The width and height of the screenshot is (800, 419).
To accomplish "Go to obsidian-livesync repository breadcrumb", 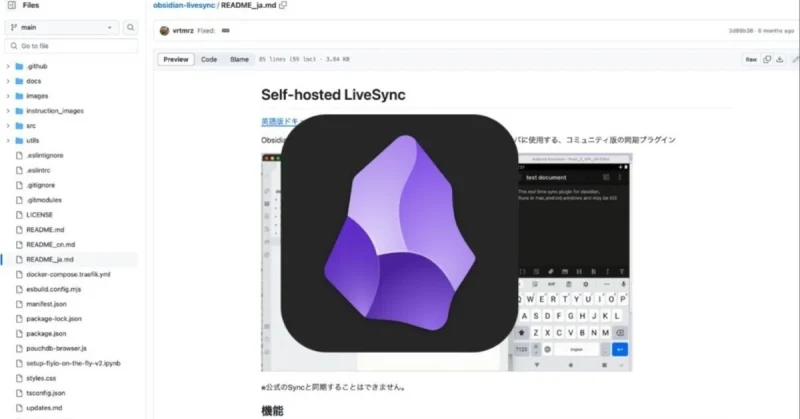I will coord(184,5).
